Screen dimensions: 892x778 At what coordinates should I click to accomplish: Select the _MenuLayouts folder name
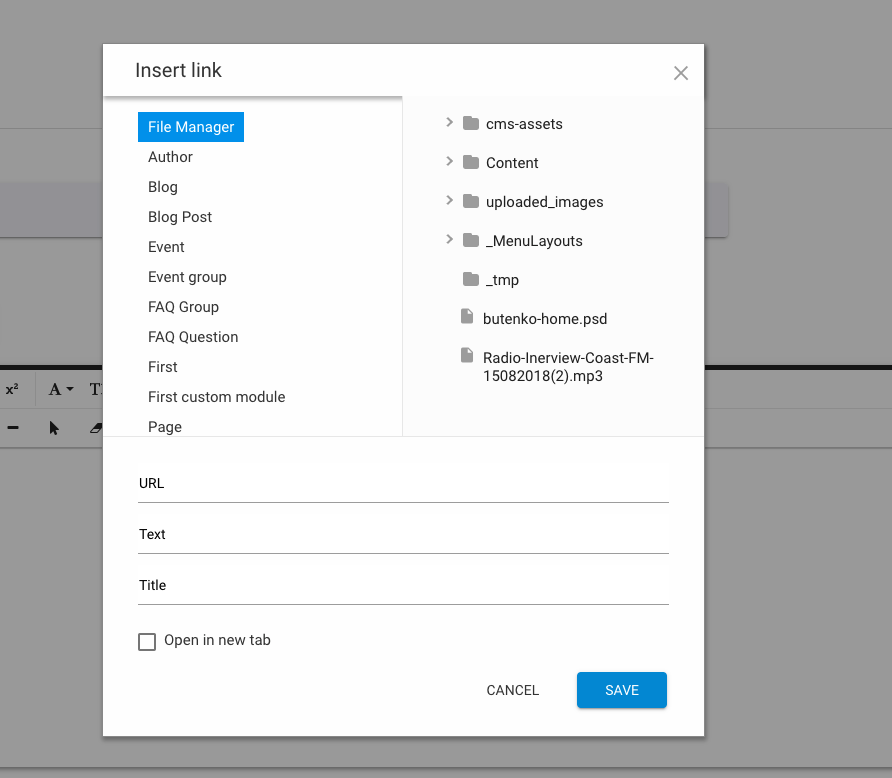click(534, 241)
